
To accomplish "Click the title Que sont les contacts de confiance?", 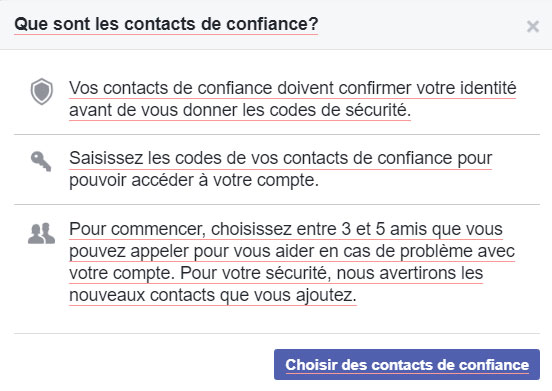I will point(166,24).
